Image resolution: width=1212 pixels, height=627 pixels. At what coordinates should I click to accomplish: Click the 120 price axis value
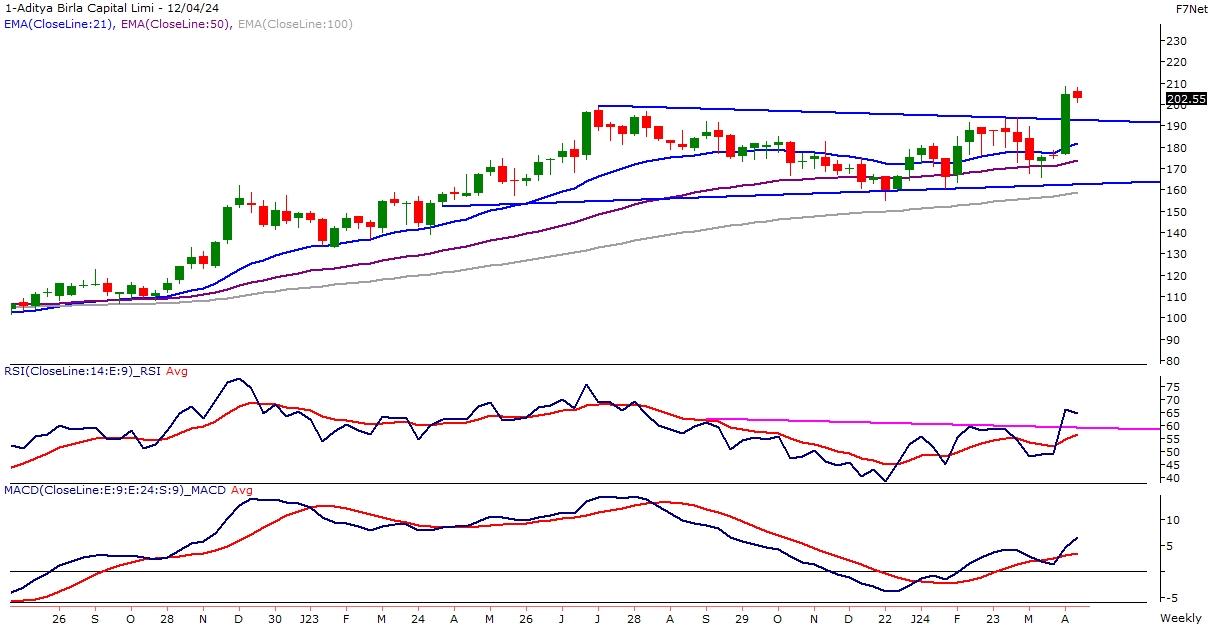pyautogui.click(x=1176, y=276)
